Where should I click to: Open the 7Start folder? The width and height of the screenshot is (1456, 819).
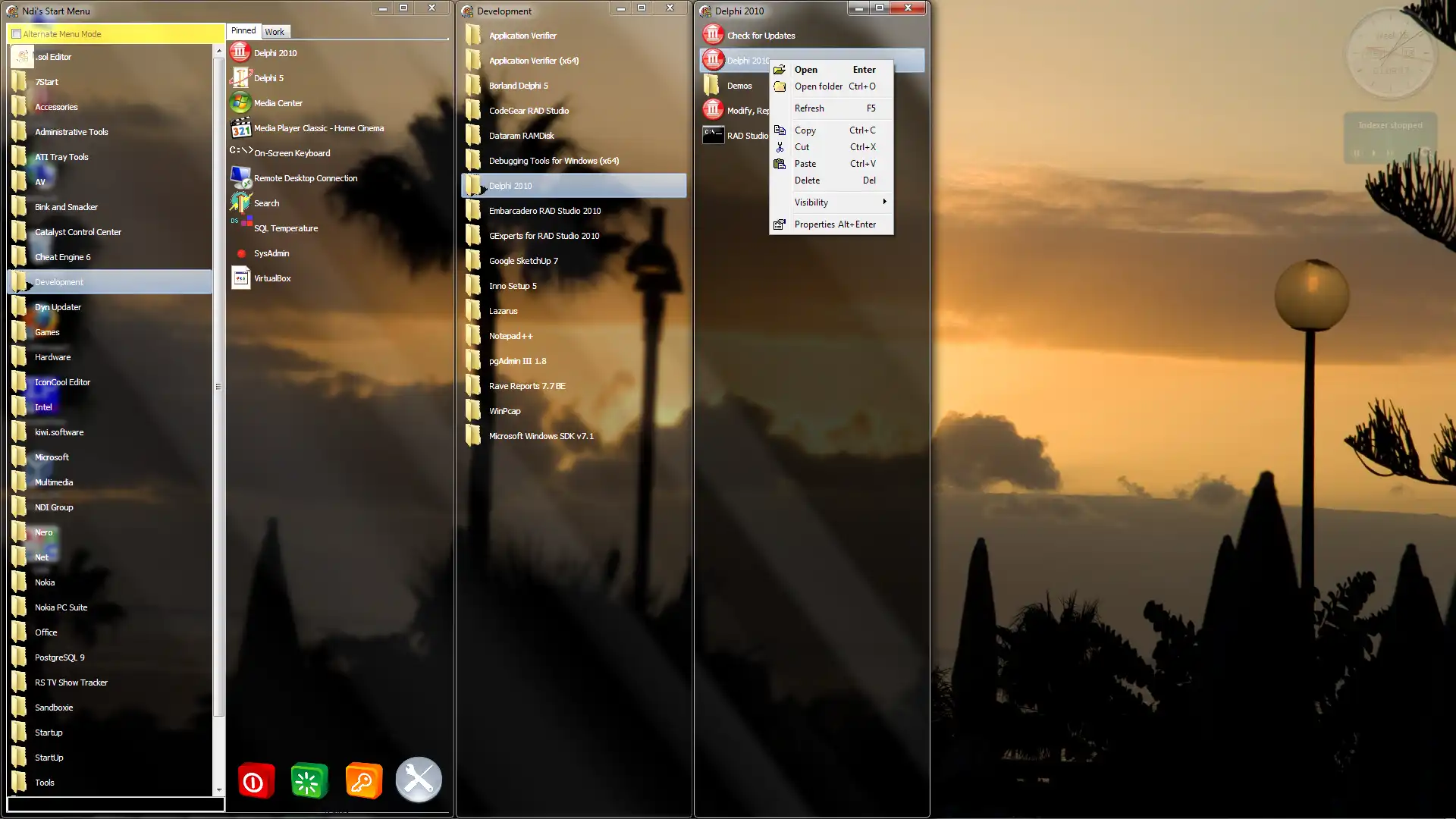click(110, 82)
